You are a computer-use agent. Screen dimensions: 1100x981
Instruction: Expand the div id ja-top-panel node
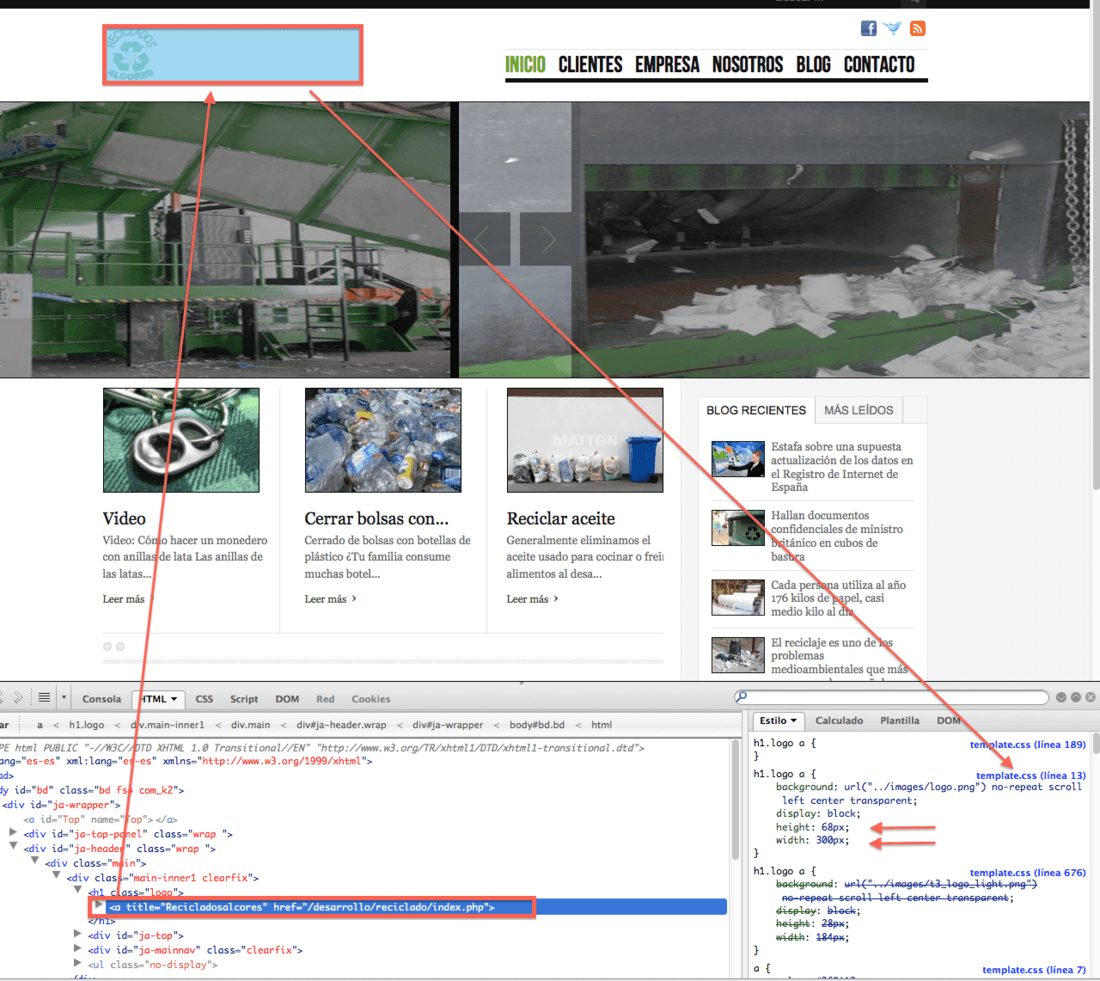point(13,832)
